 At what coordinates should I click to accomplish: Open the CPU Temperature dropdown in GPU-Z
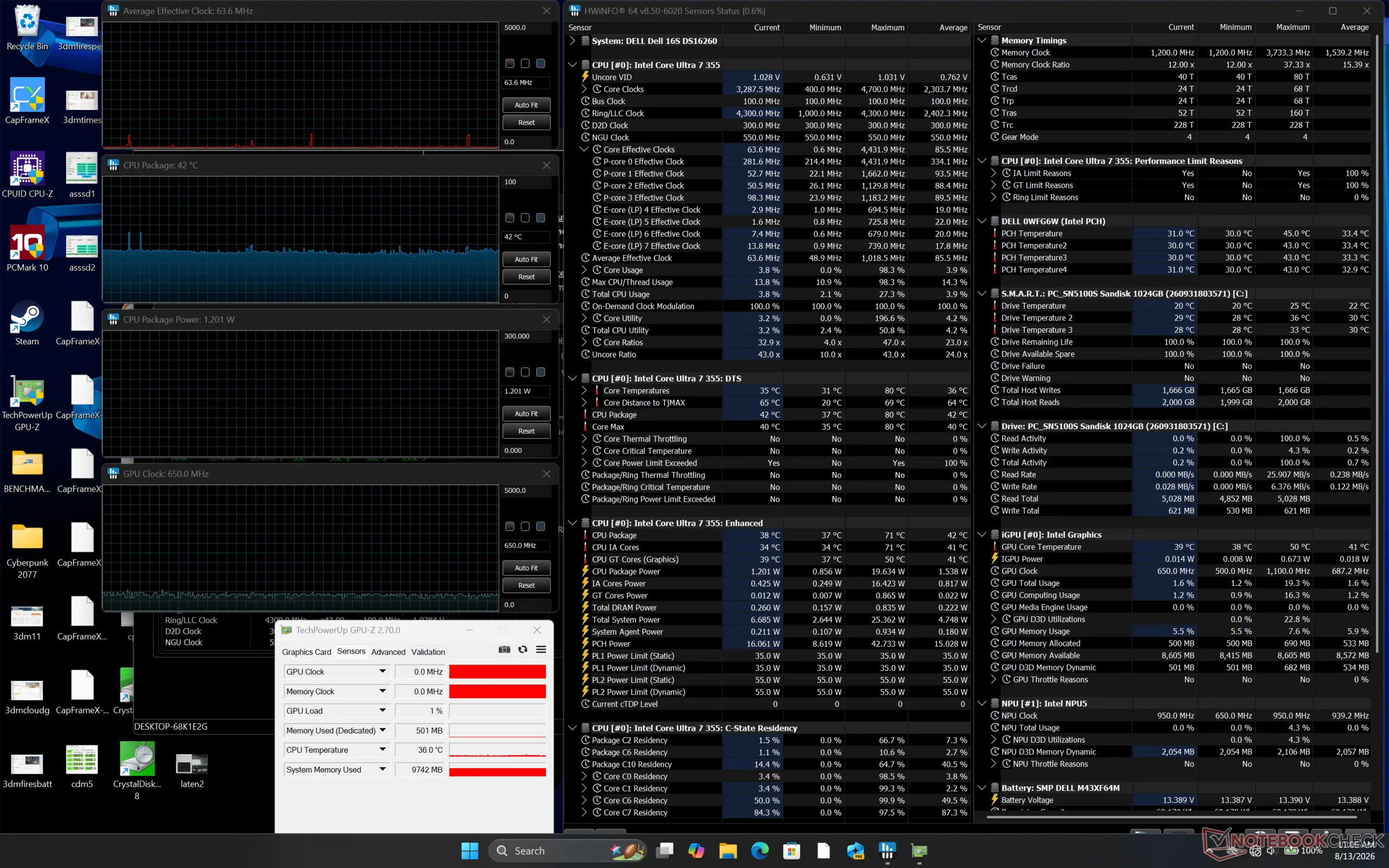coord(337,750)
